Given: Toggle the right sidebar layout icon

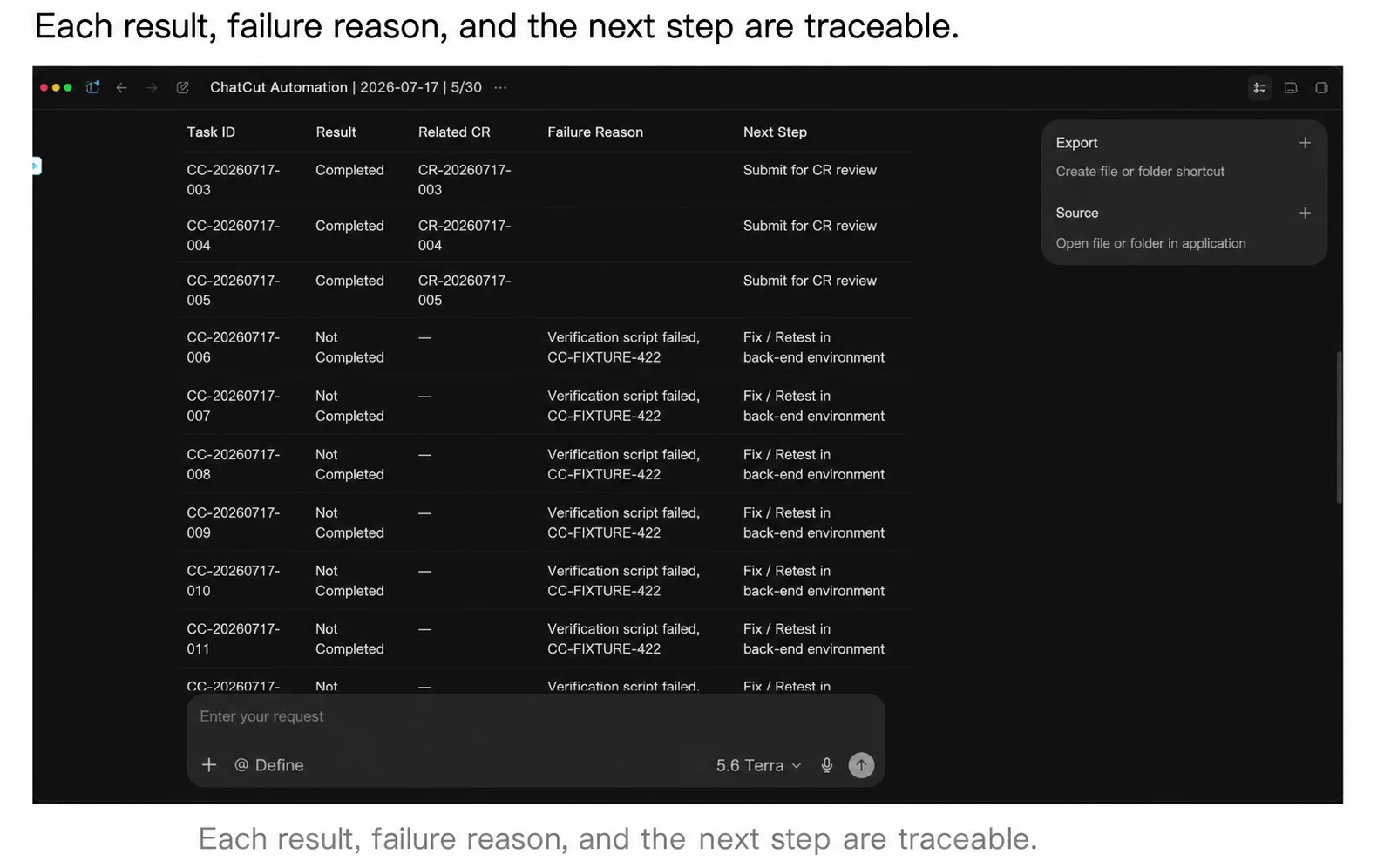Looking at the screenshot, I should tap(1321, 87).
